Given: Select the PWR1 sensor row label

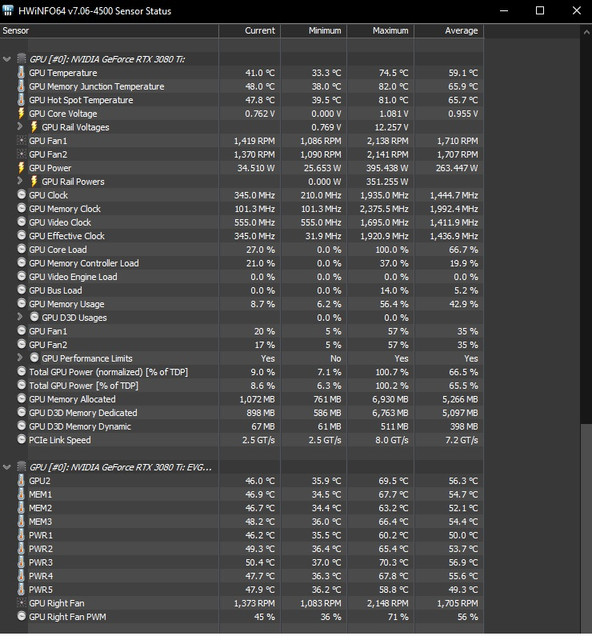Looking at the screenshot, I should 40,535.
